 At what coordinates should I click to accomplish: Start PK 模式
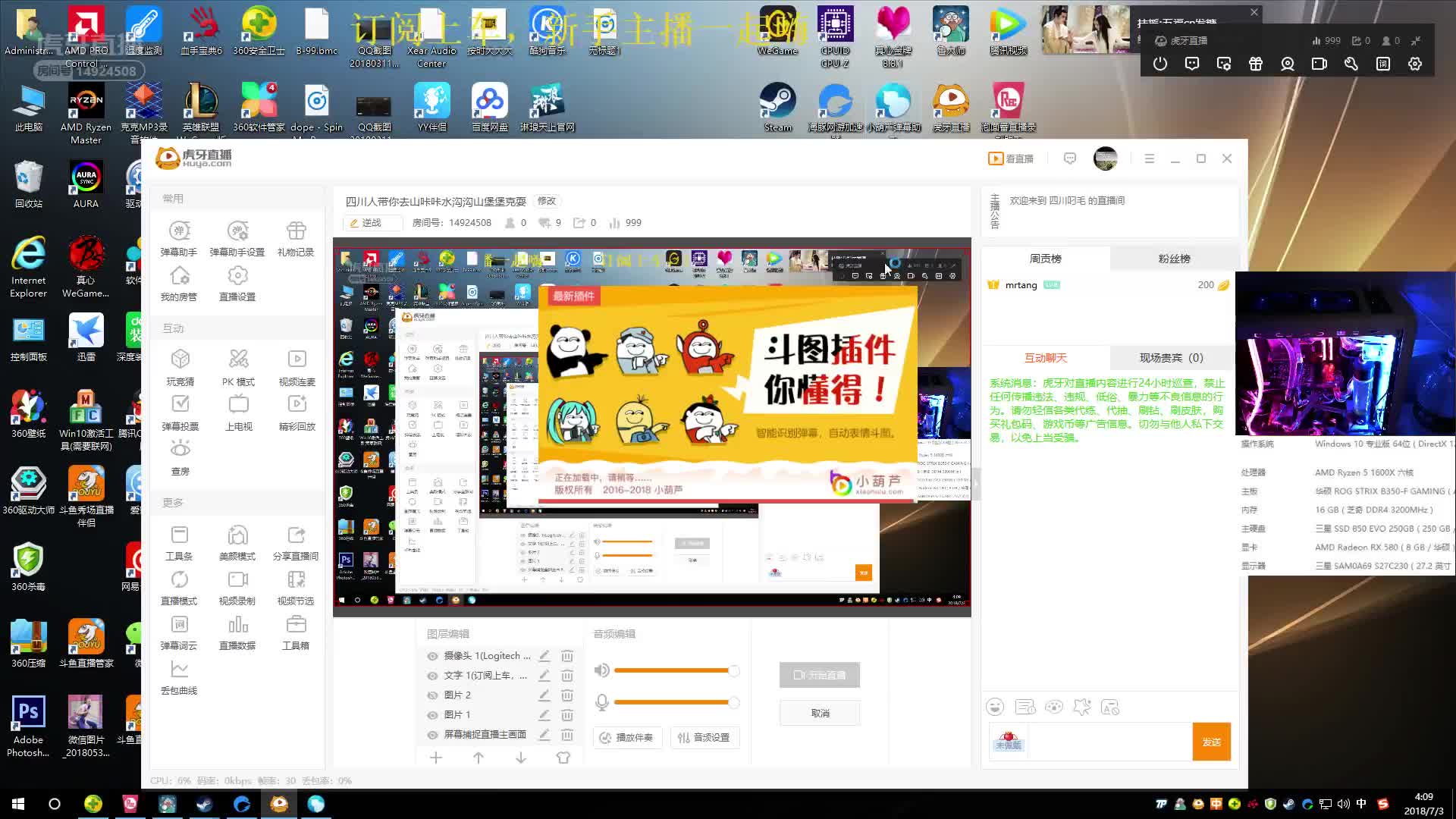click(238, 368)
